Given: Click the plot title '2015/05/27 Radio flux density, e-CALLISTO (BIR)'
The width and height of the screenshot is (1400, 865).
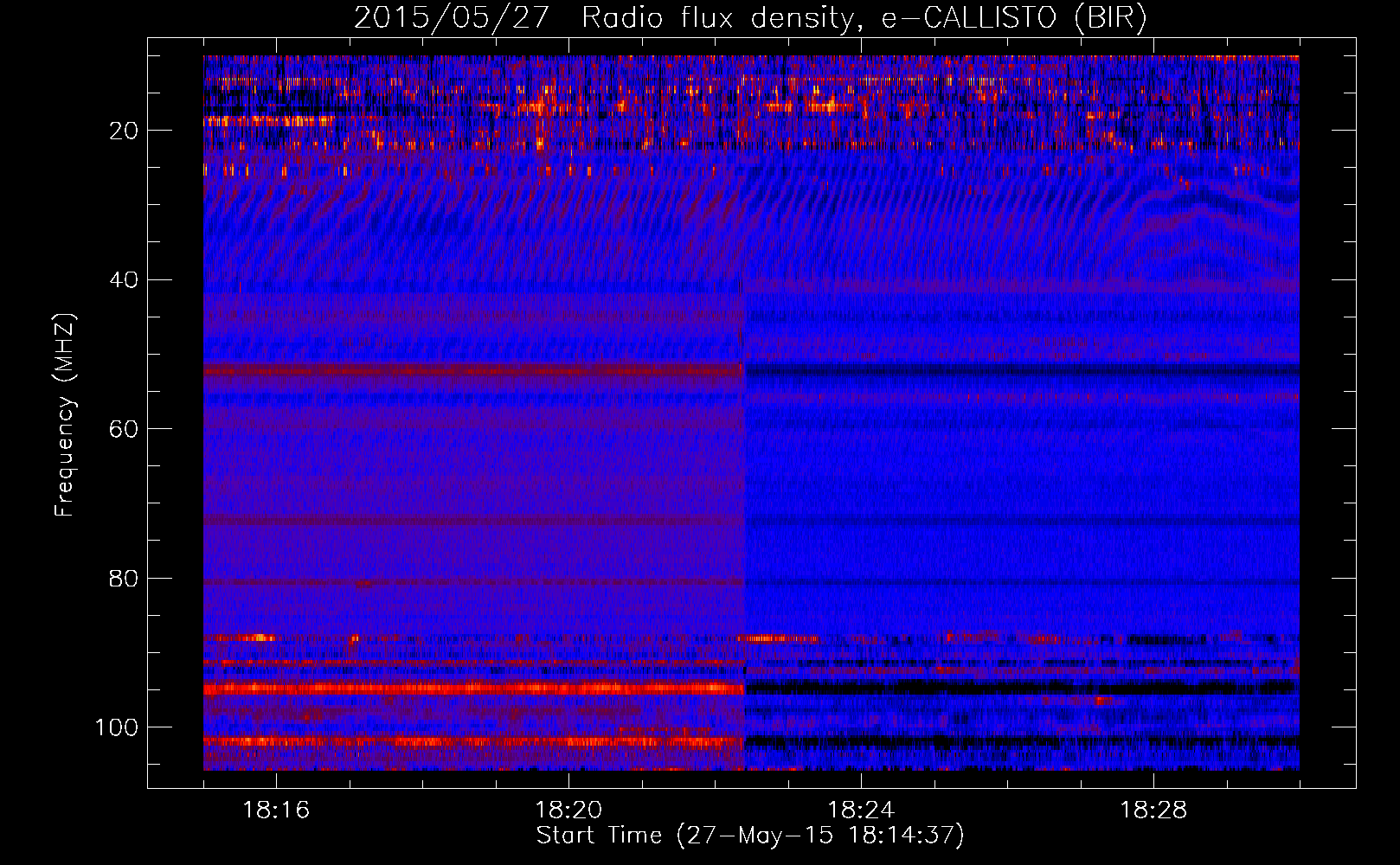Looking at the screenshot, I should 750,17.
